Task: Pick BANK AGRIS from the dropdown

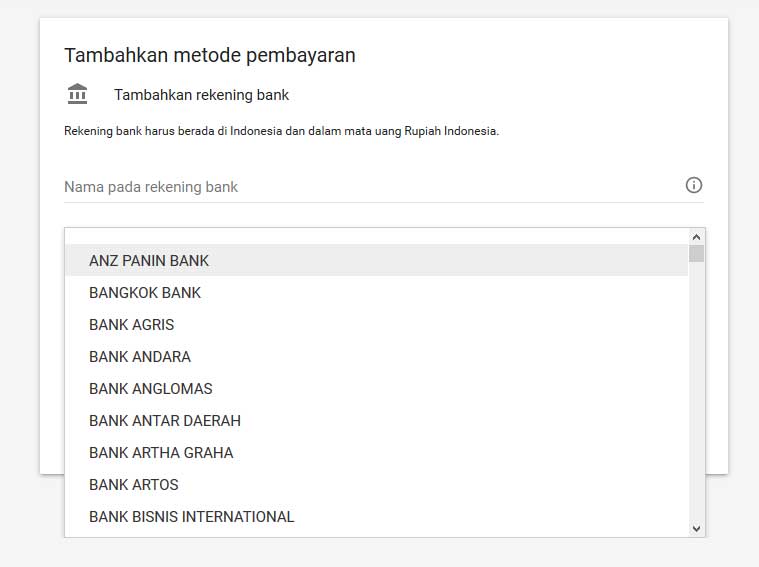Action: tap(377, 324)
